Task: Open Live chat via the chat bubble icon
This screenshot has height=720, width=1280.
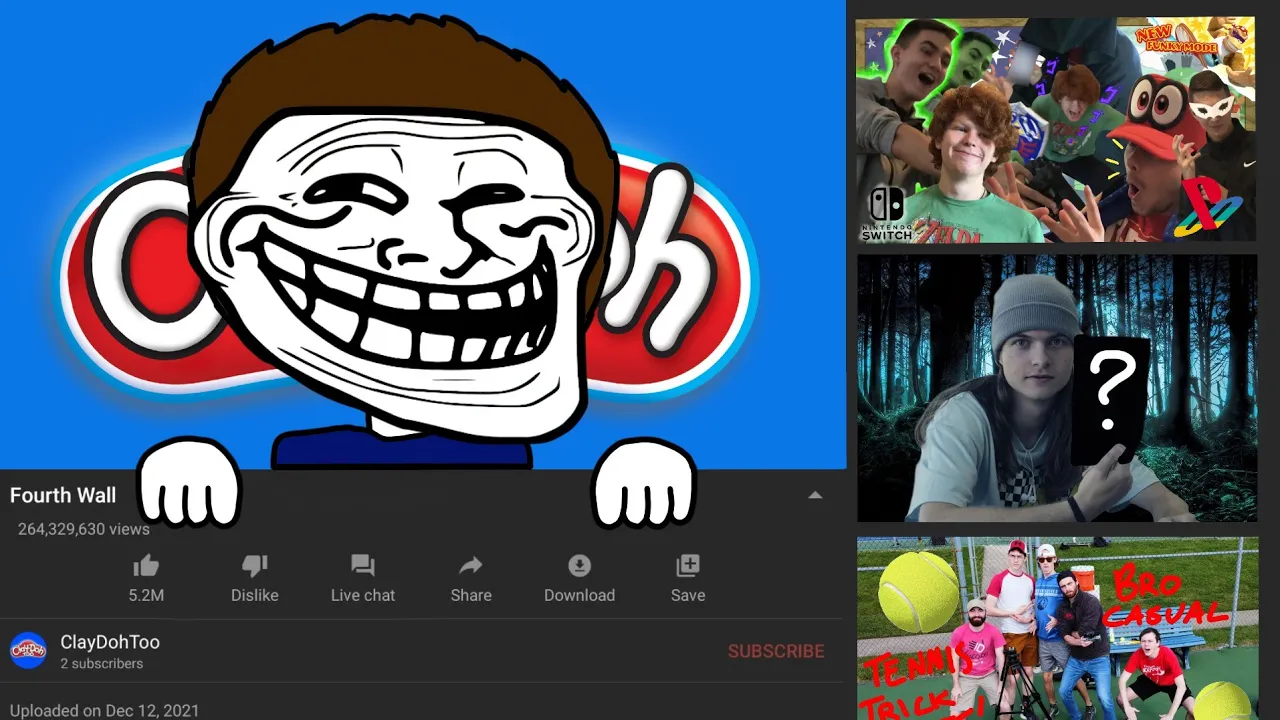Action: coord(363,566)
